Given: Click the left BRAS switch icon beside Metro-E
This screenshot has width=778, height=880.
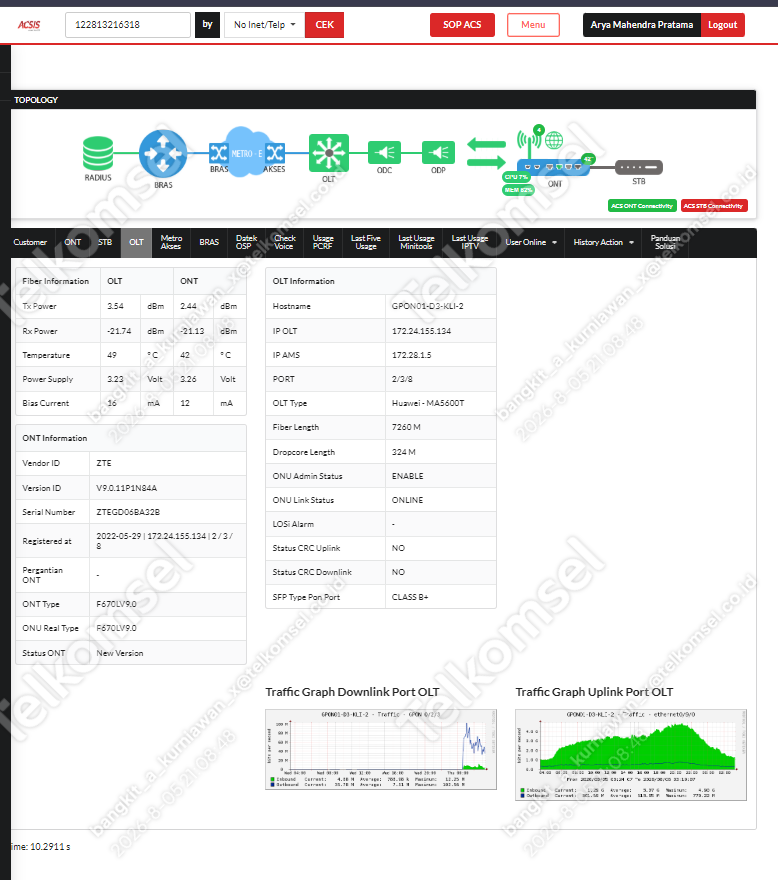Looking at the screenshot, I should tap(218, 153).
